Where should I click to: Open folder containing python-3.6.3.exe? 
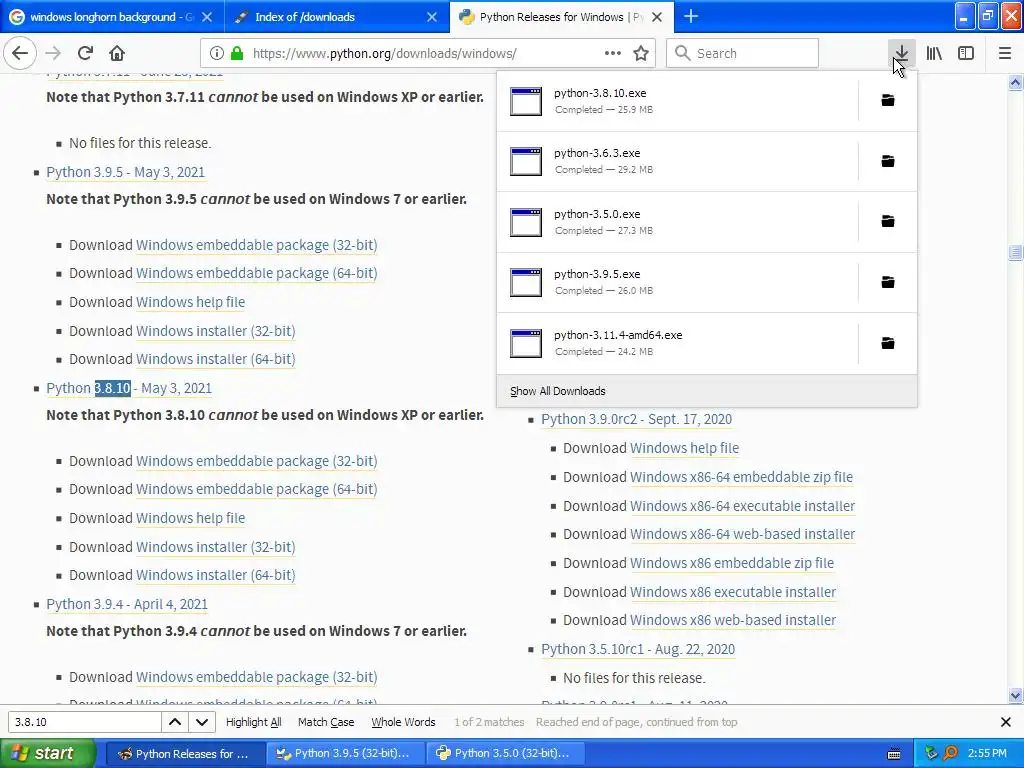click(888, 161)
